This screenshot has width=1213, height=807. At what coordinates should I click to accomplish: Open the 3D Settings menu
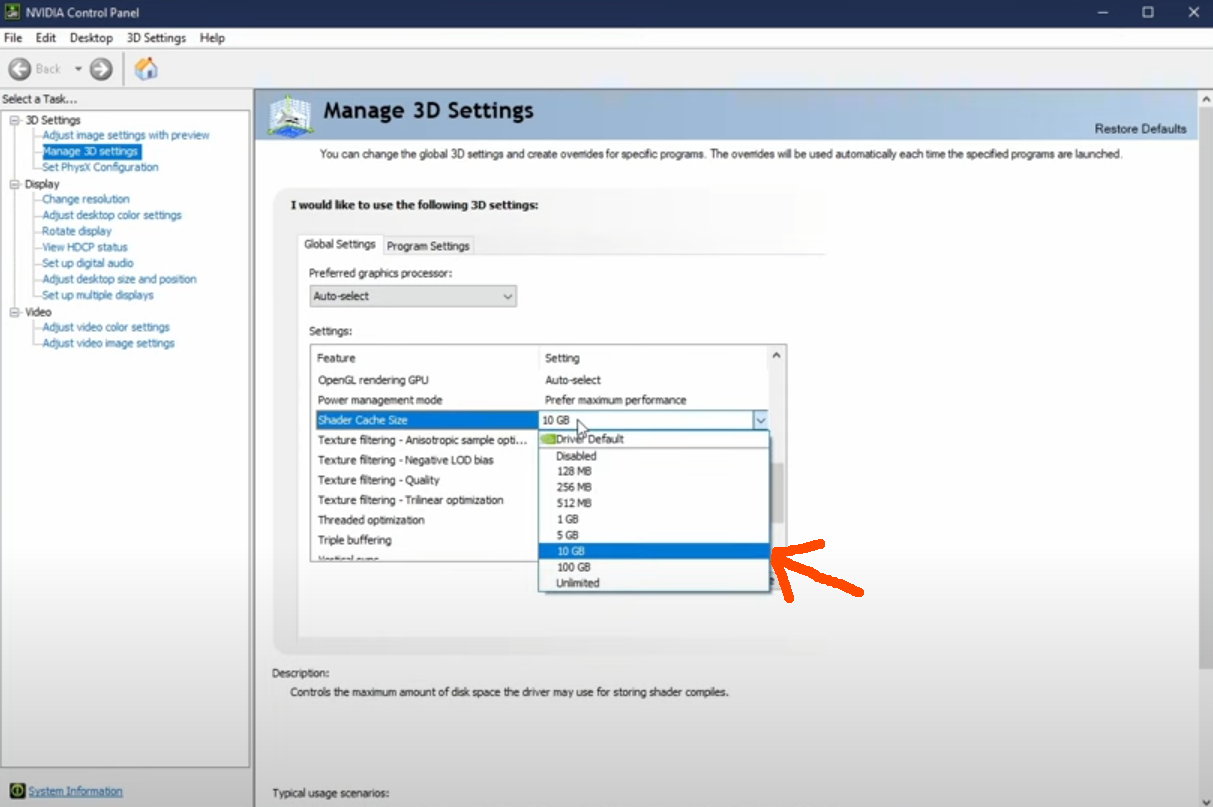pos(156,38)
